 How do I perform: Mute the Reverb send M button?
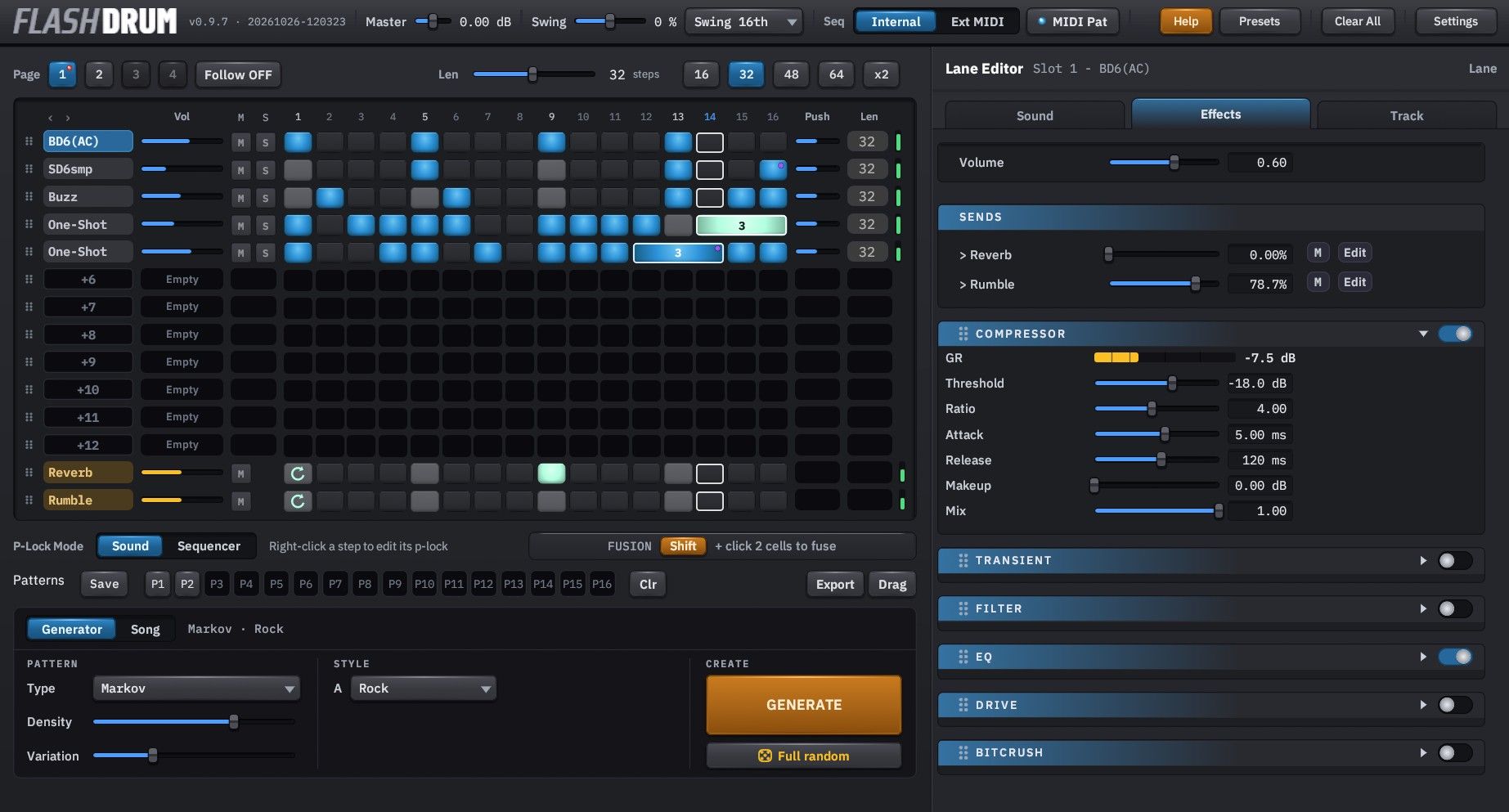click(1318, 253)
